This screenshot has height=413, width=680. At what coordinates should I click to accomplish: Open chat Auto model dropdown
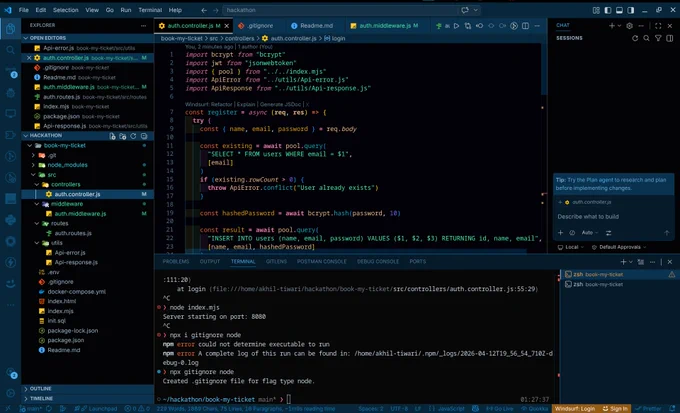click(x=590, y=233)
